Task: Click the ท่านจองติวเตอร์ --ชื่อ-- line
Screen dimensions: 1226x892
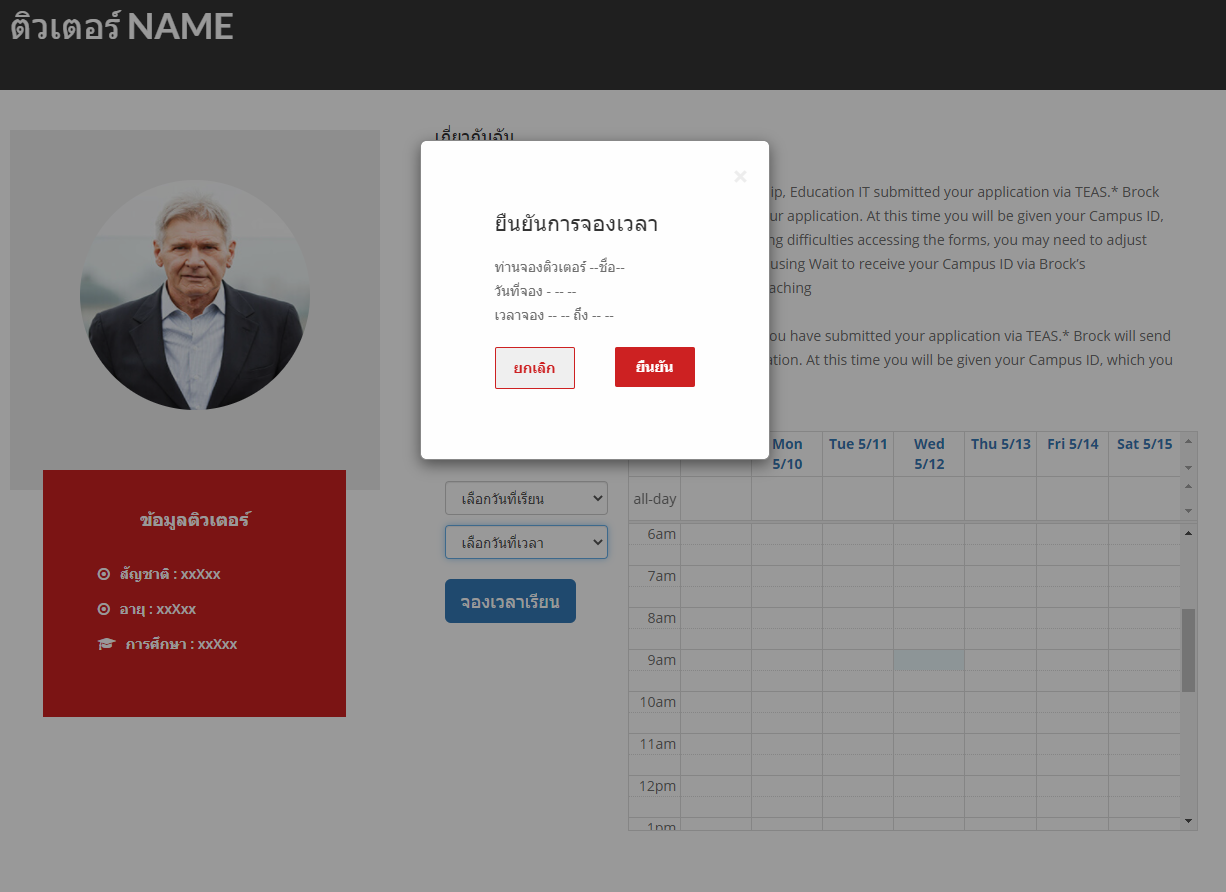Action: tap(559, 267)
